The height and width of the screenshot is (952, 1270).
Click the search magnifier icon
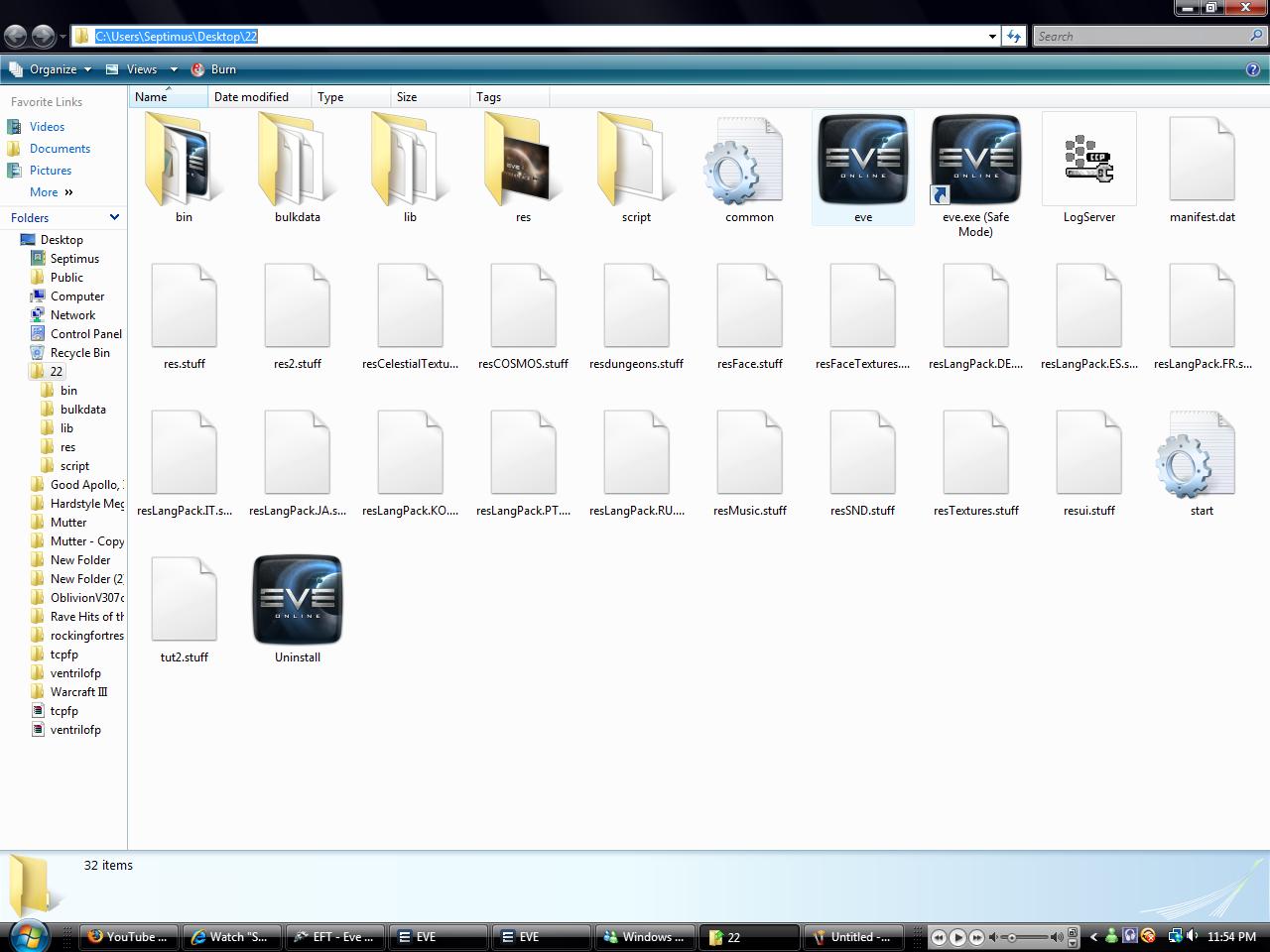(1258, 37)
